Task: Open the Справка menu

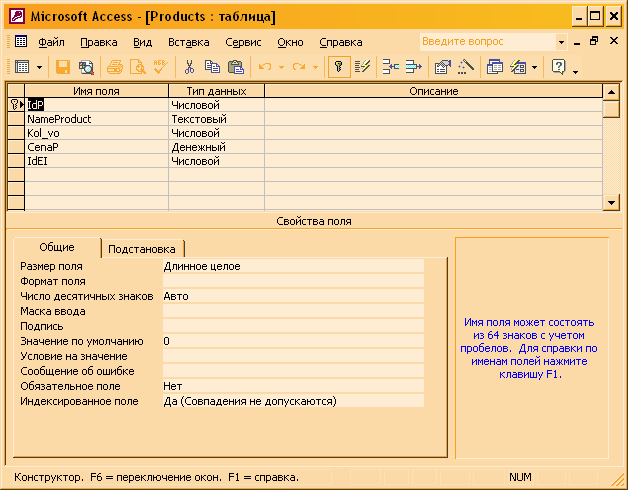Action: 341,42
